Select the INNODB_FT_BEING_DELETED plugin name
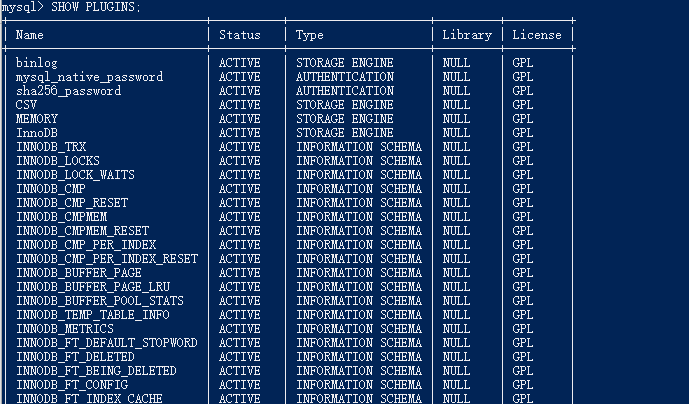Image resolution: width=689 pixels, height=404 pixels. tap(96, 372)
